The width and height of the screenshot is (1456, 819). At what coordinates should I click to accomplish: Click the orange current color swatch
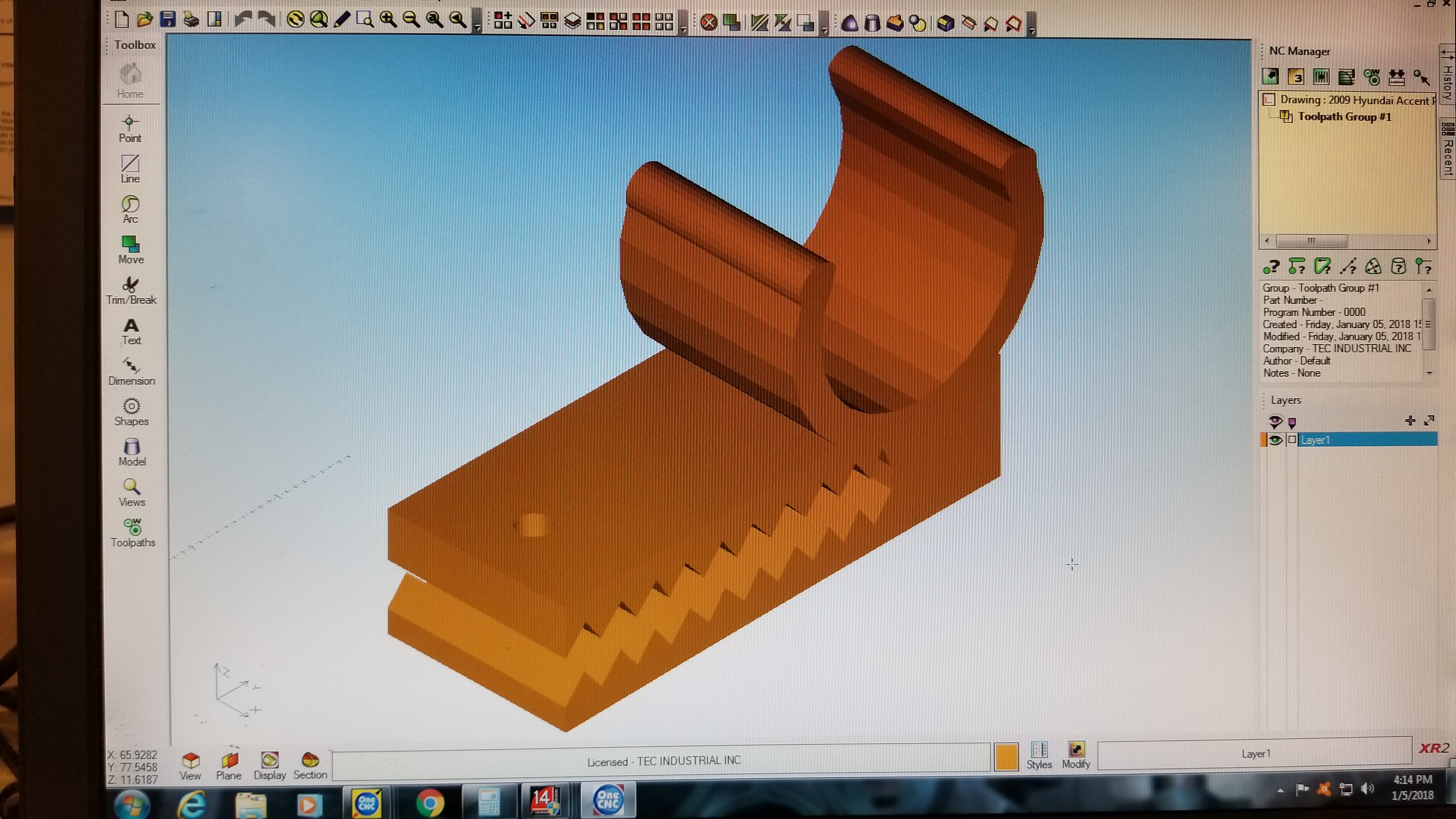click(1006, 757)
